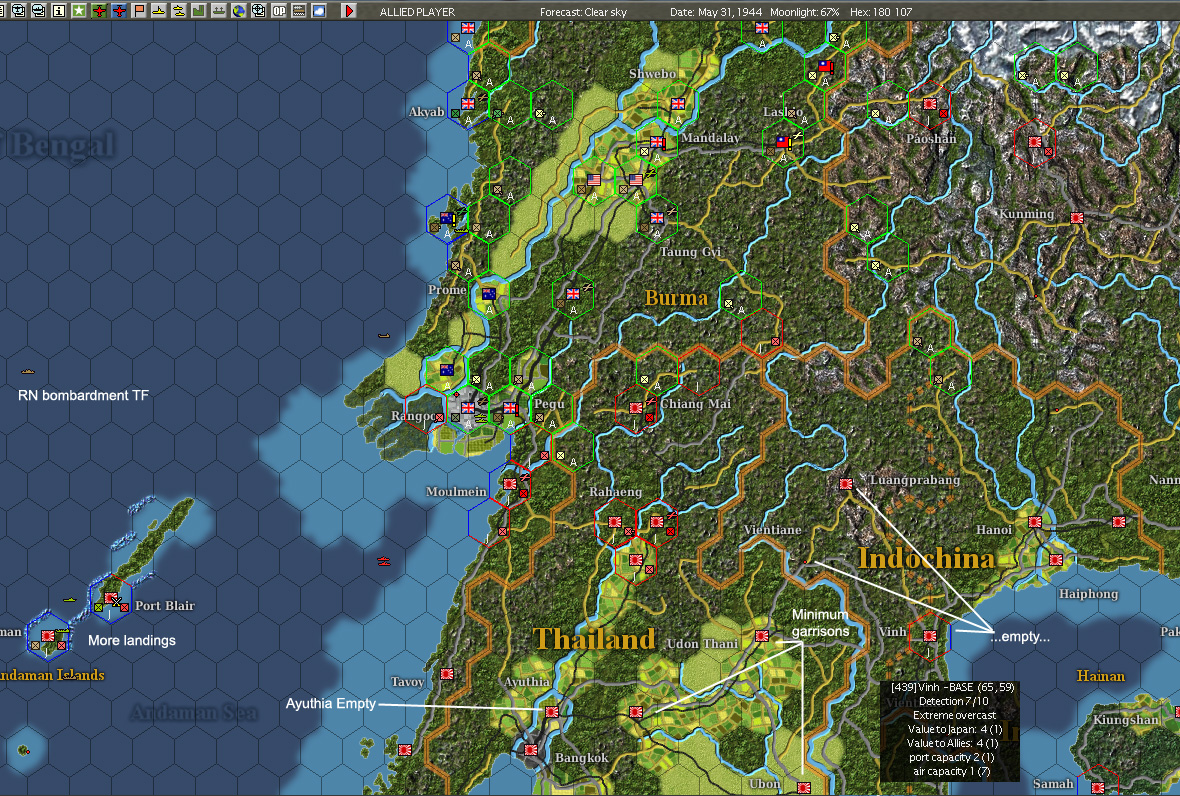This screenshot has width=1180, height=796.
Task: Select the British flag unit at Rangoon
Action: (468, 408)
